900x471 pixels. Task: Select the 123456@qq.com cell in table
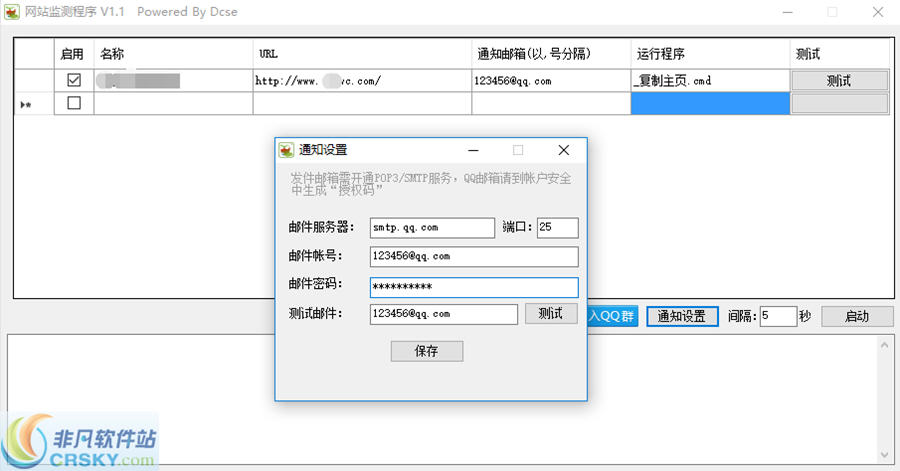click(x=551, y=81)
